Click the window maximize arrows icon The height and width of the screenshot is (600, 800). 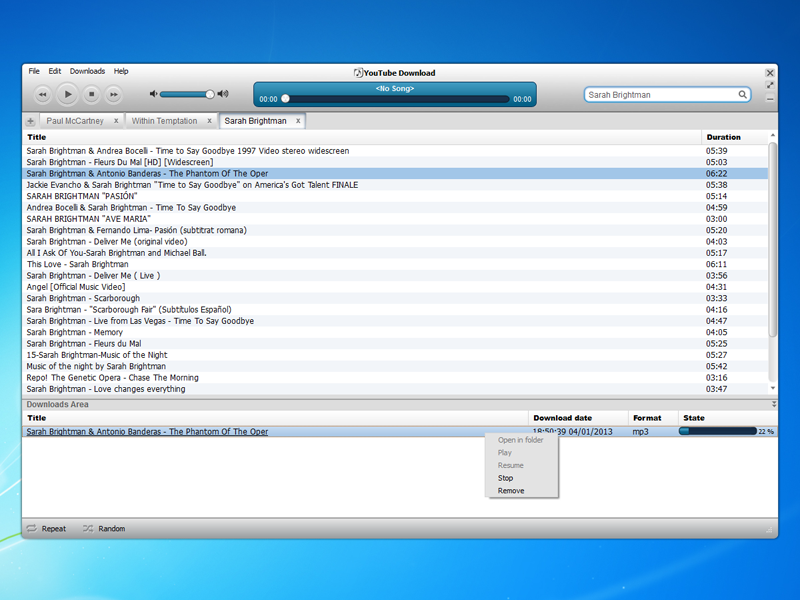(770, 85)
